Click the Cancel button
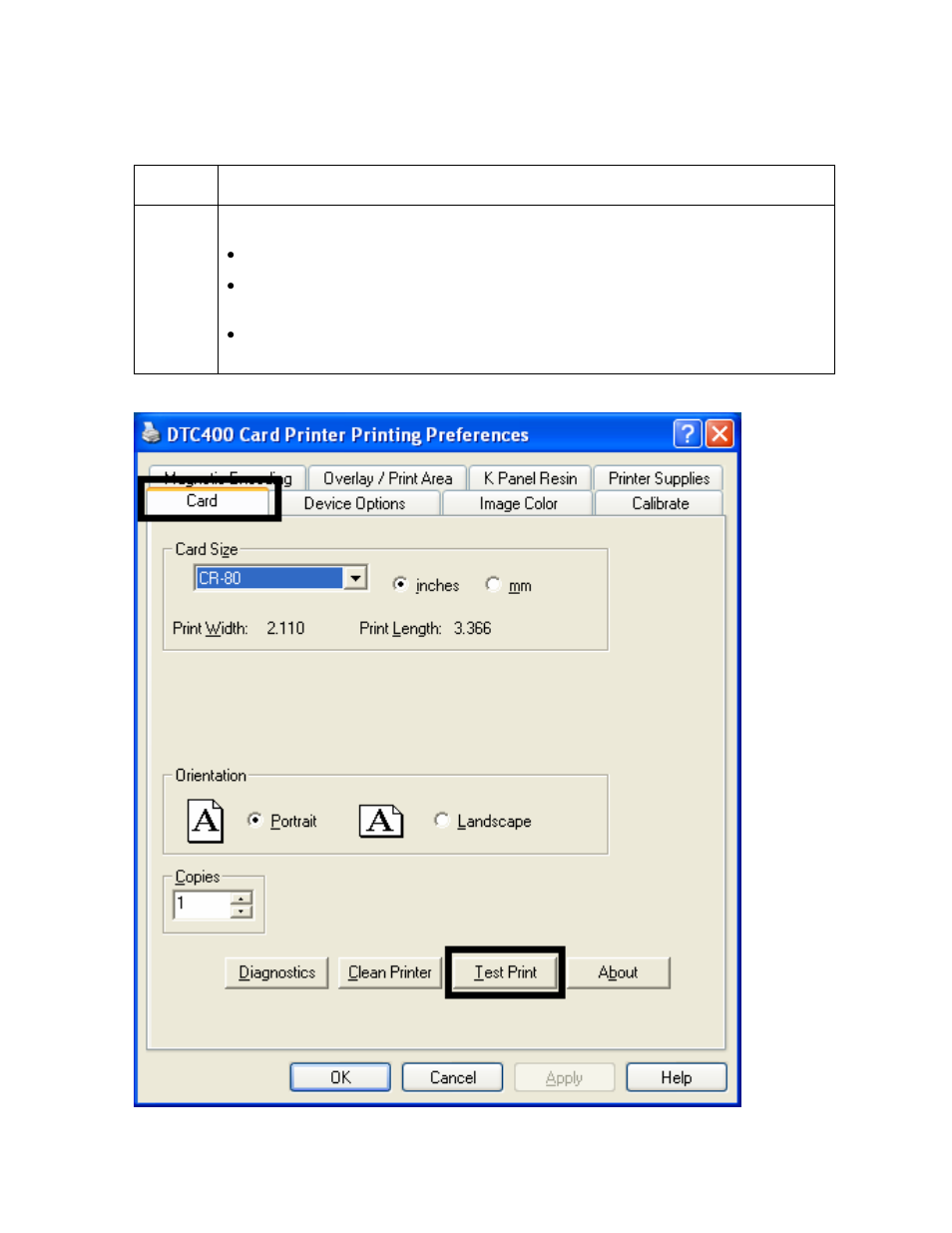The image size is (952, 1233). click(452, 1077)
